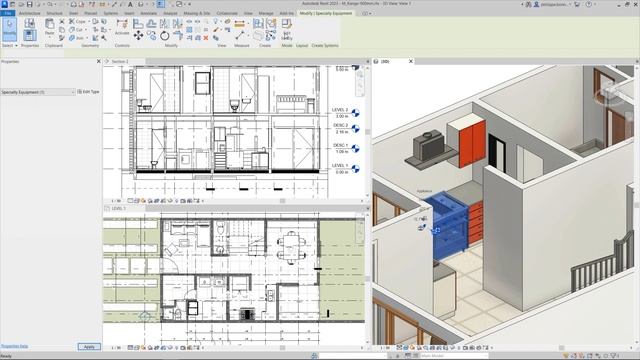The width and height of the screenshot is (640, 360).
Task: Click the filter icon in status bar
Action: tap(613, 356)
